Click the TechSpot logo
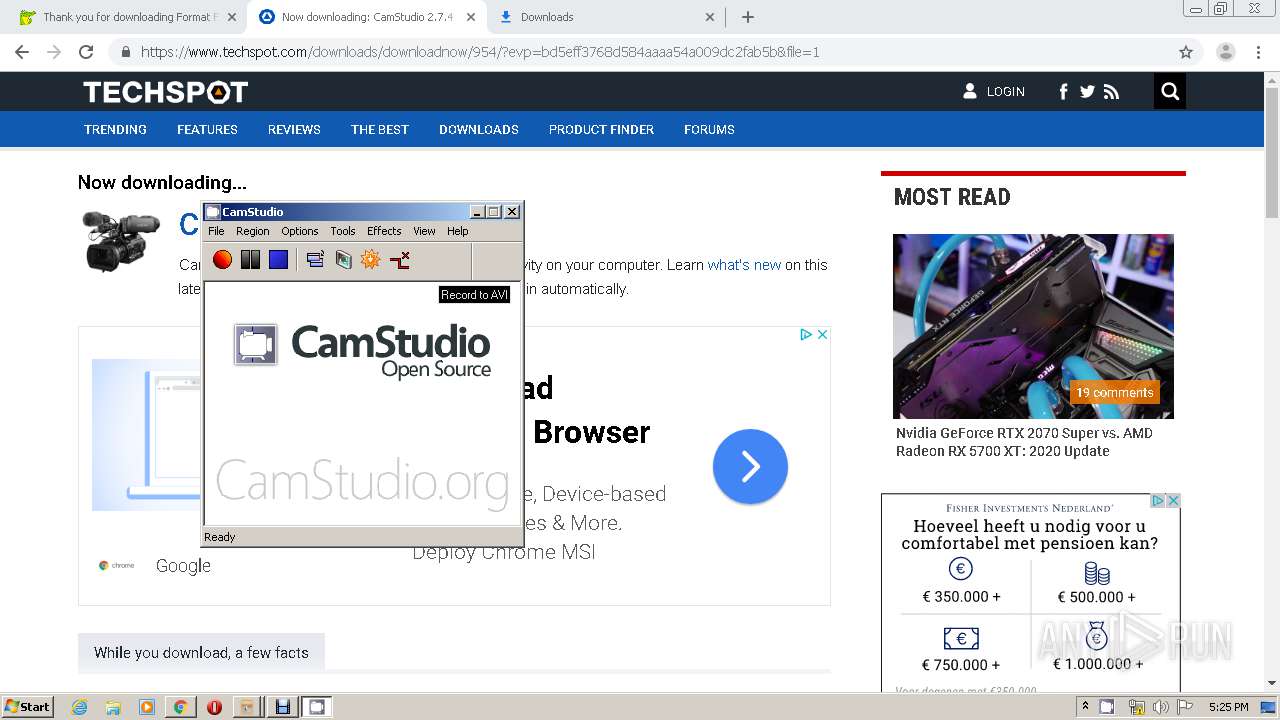This screenshot has height=720, width=1280. [x=165, y=92]
